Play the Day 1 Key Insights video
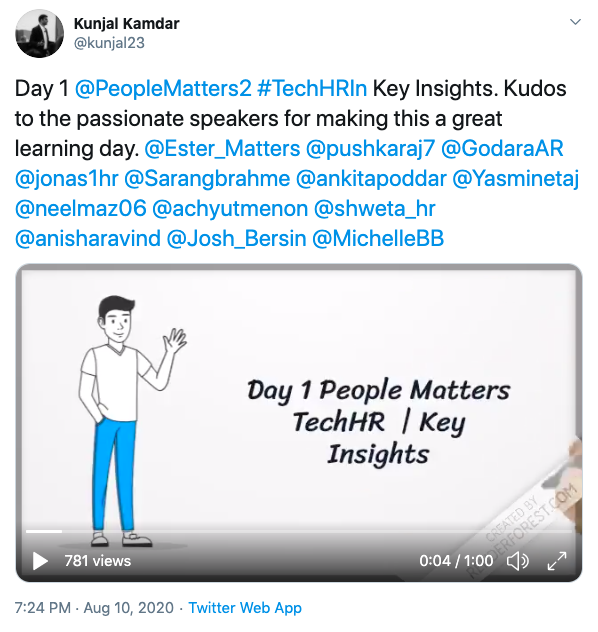 pos(40,561)
